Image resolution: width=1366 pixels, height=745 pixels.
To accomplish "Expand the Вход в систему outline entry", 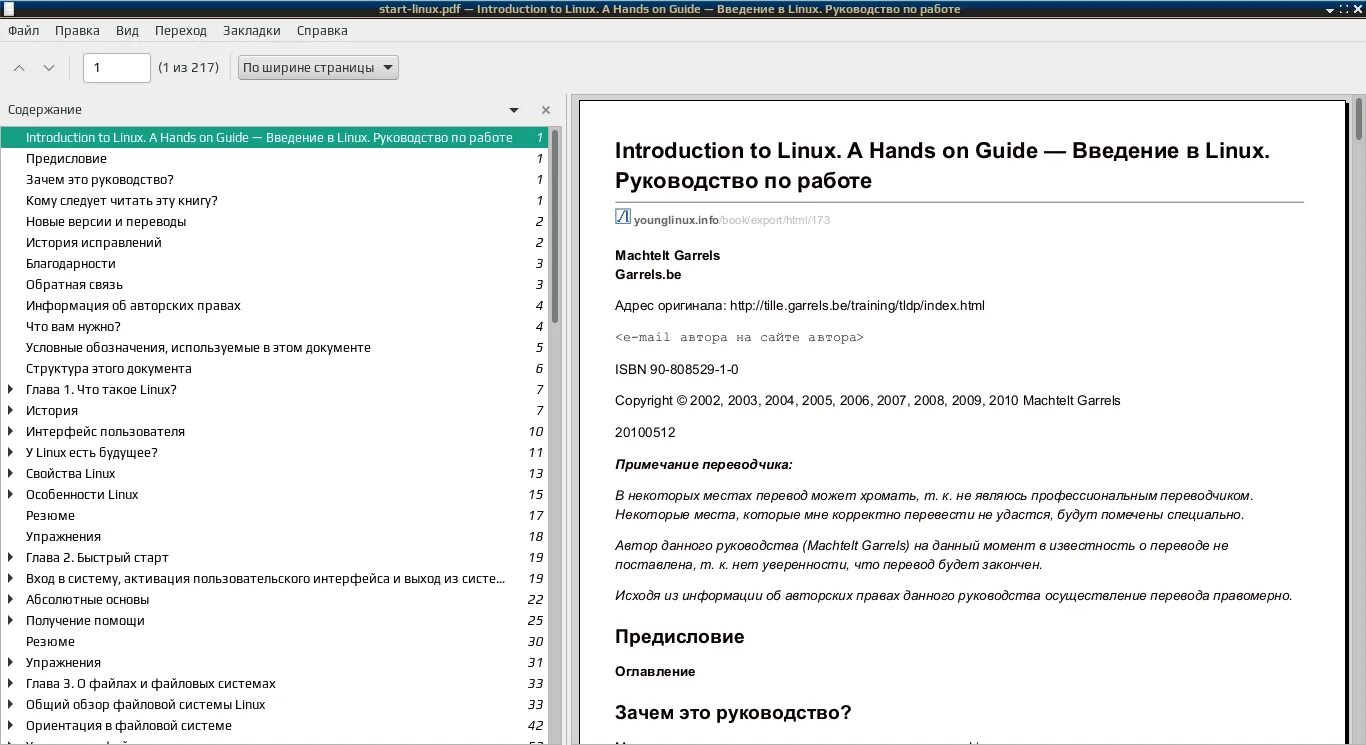I will (x=11, y=579).
